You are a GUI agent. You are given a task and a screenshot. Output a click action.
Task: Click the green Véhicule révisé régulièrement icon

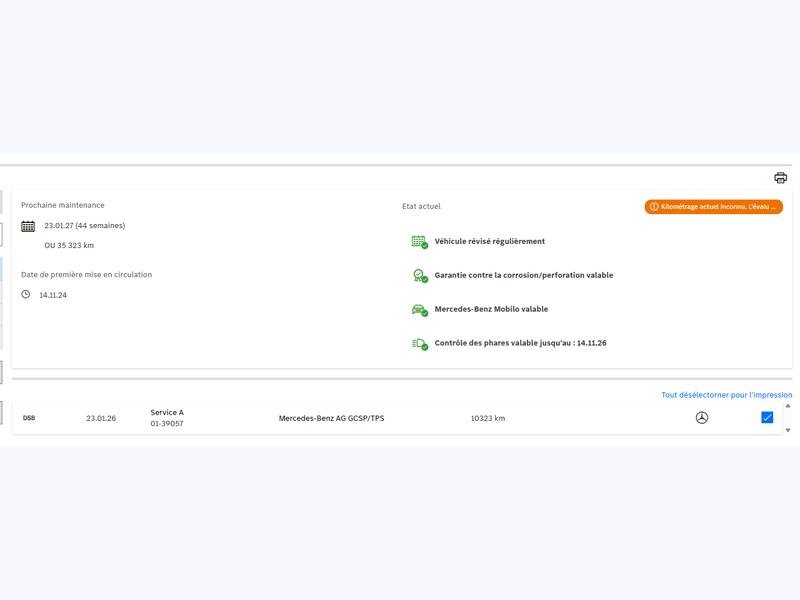point(419,242)
